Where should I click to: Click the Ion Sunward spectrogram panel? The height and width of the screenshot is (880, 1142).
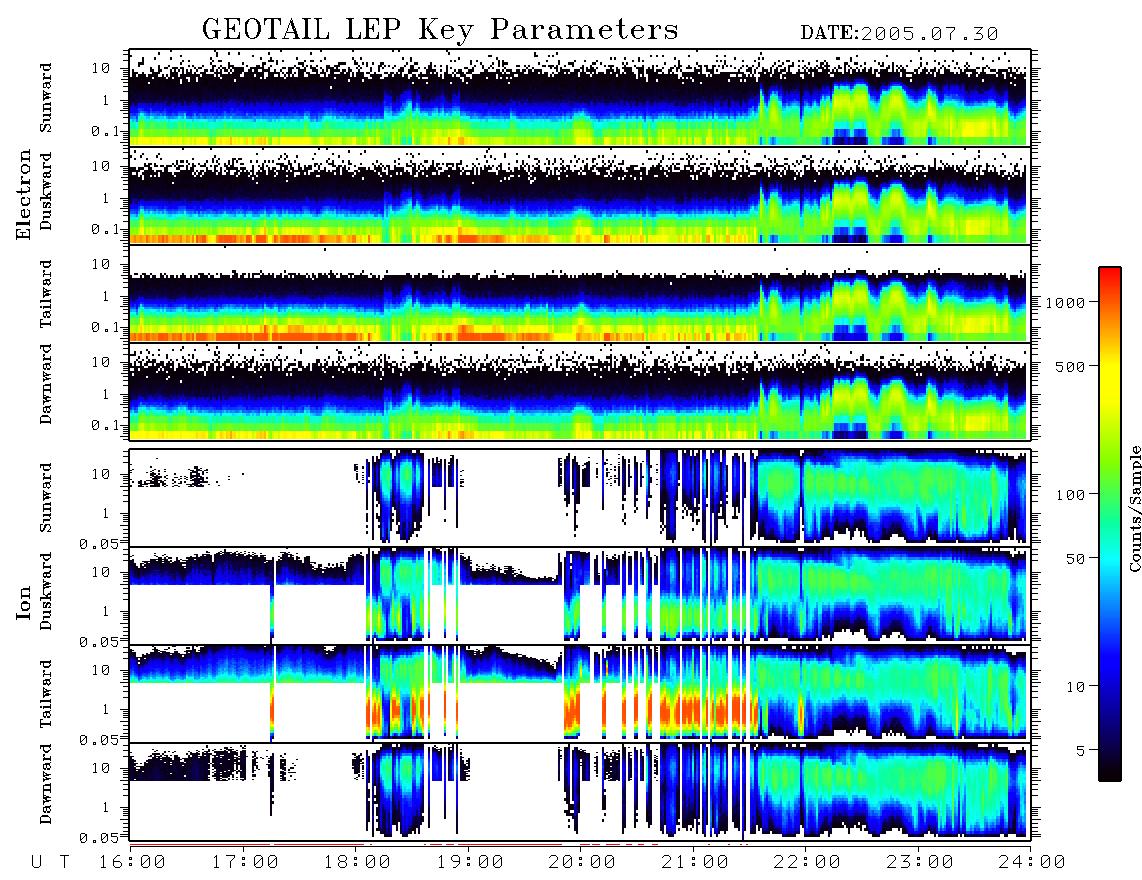[580, 497]
